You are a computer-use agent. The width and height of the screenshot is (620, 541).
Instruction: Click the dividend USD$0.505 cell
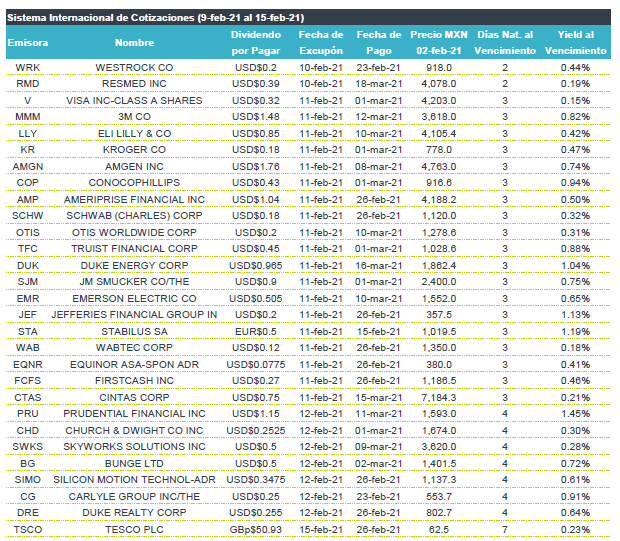pyautogui.click(x=256, y=299)
